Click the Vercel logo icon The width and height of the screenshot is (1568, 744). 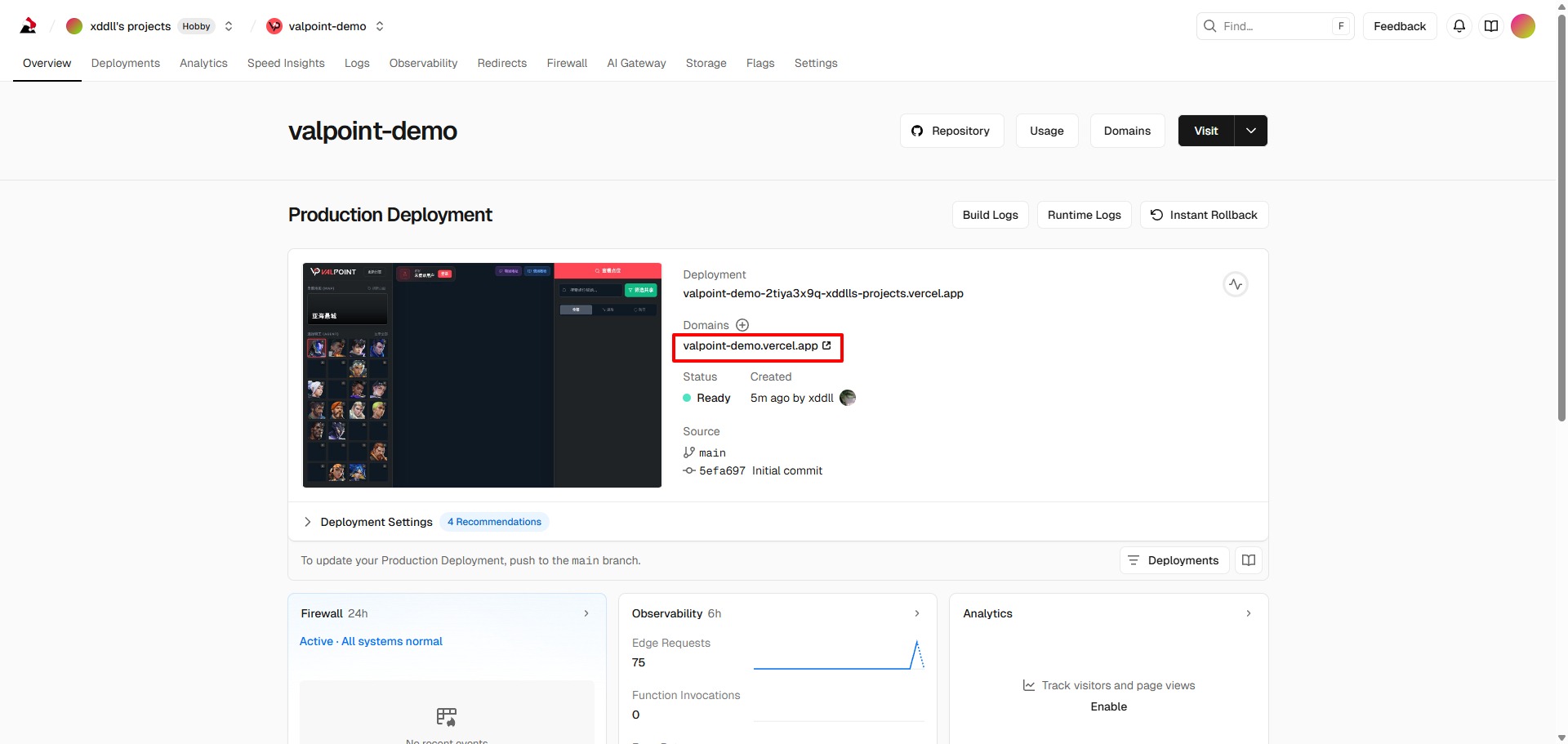pos(29,26)
